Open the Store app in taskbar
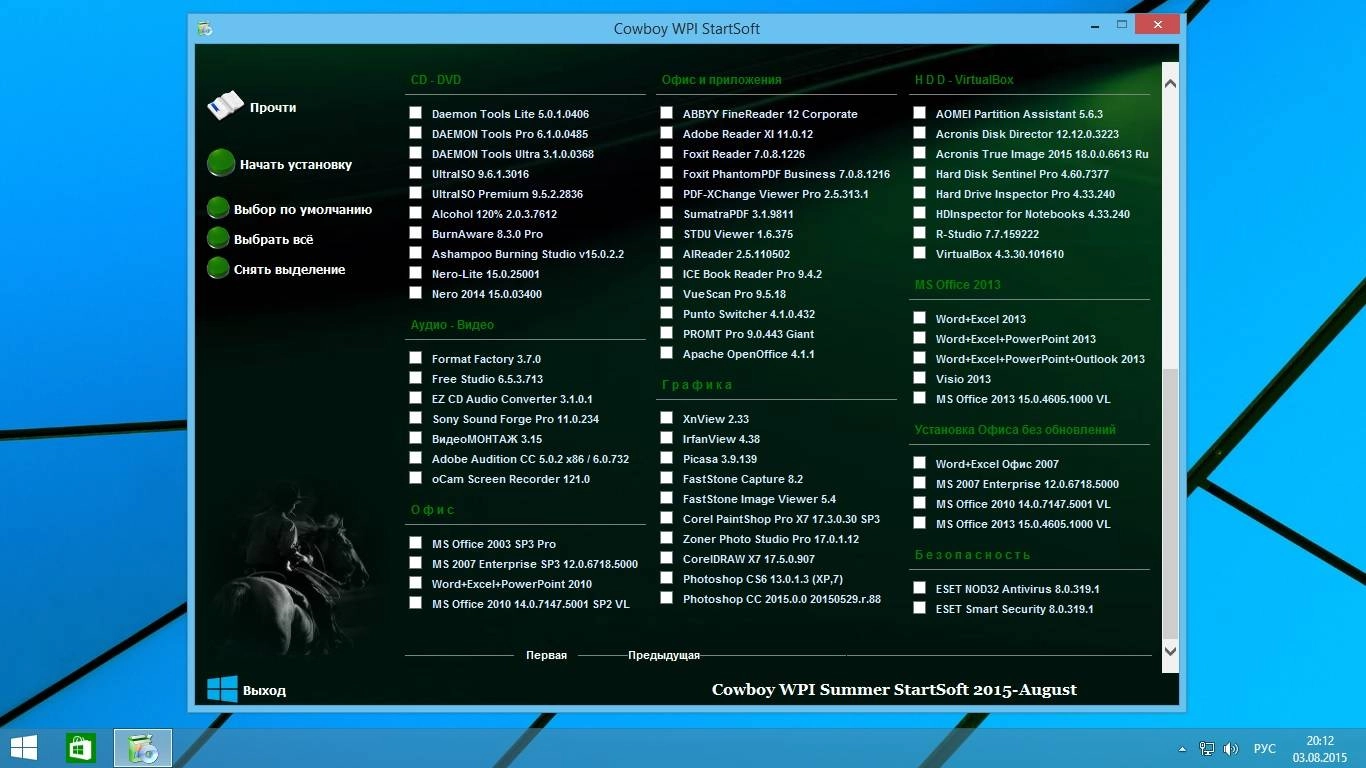Screen dimensions: 1366x768 click(x=81, y=748)
